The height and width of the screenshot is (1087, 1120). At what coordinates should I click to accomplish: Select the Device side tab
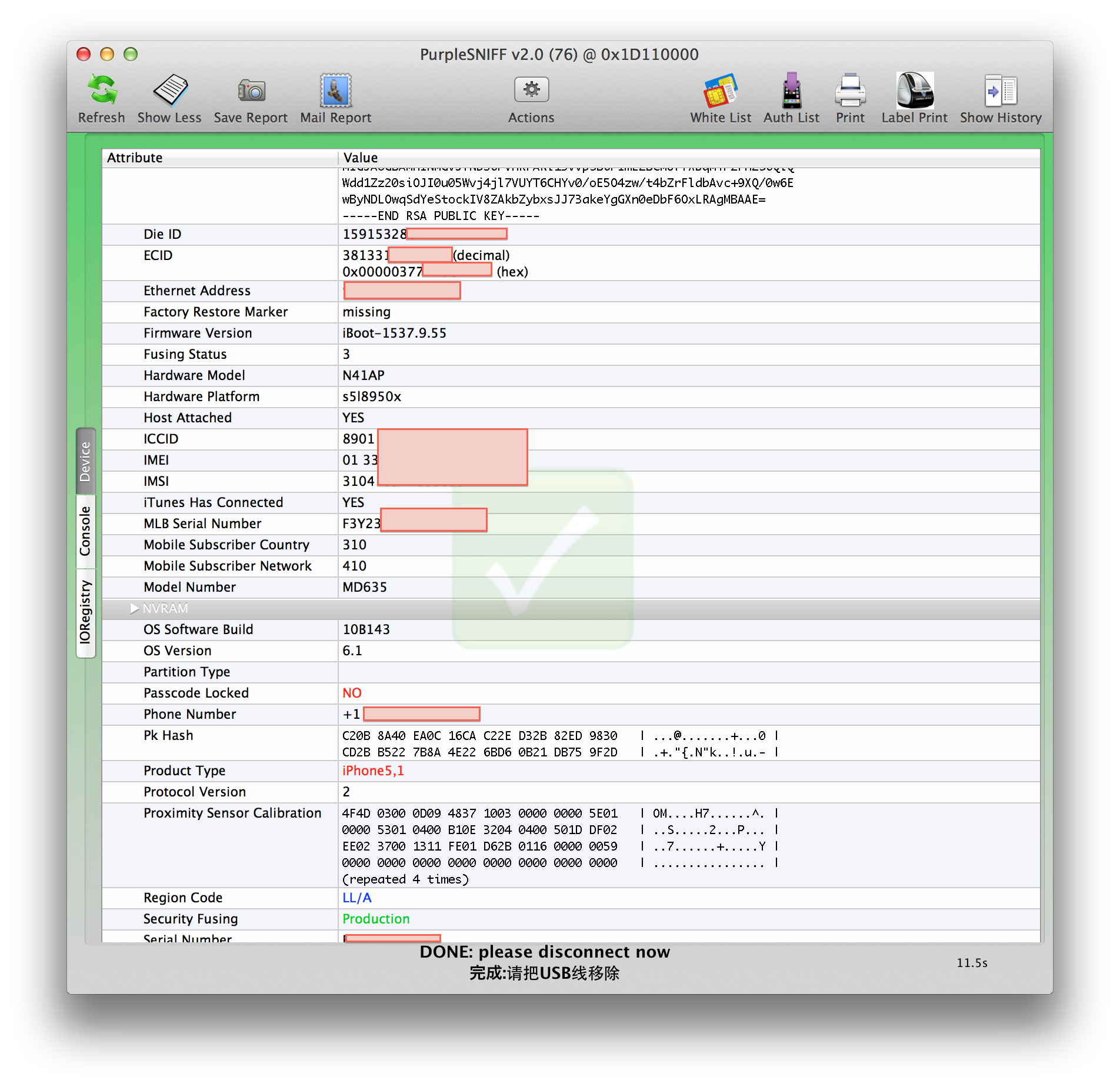[x=86, y=462]
